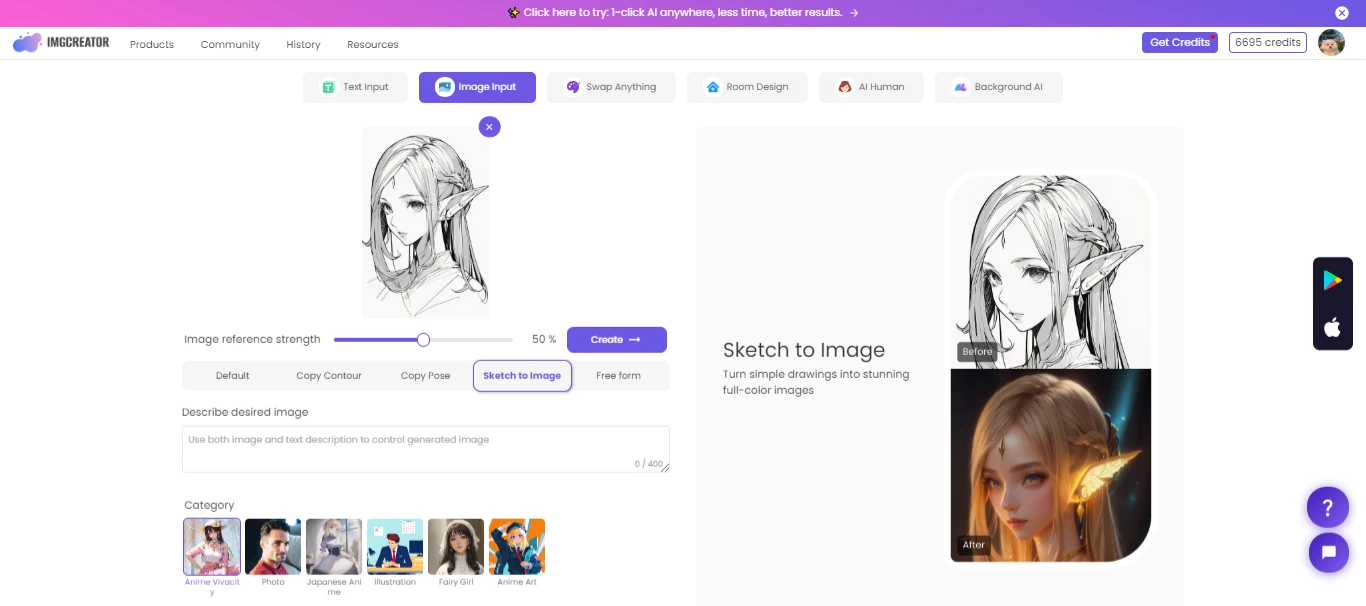Click the Image Input tab icon
Screen dimensions: 1366x606
444,87
